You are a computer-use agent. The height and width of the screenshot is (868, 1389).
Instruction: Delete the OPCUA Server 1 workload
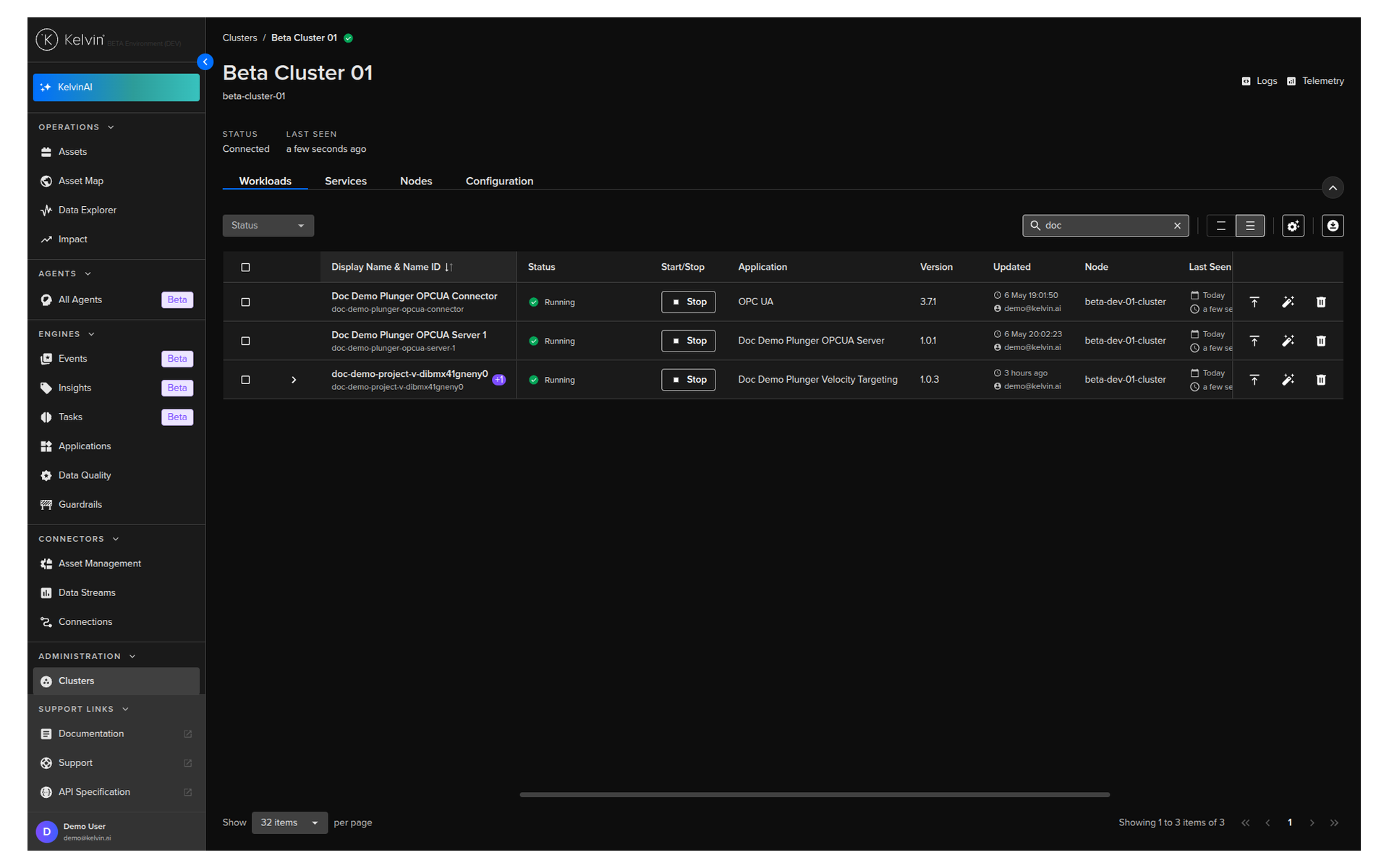[x=1321, y=341]
